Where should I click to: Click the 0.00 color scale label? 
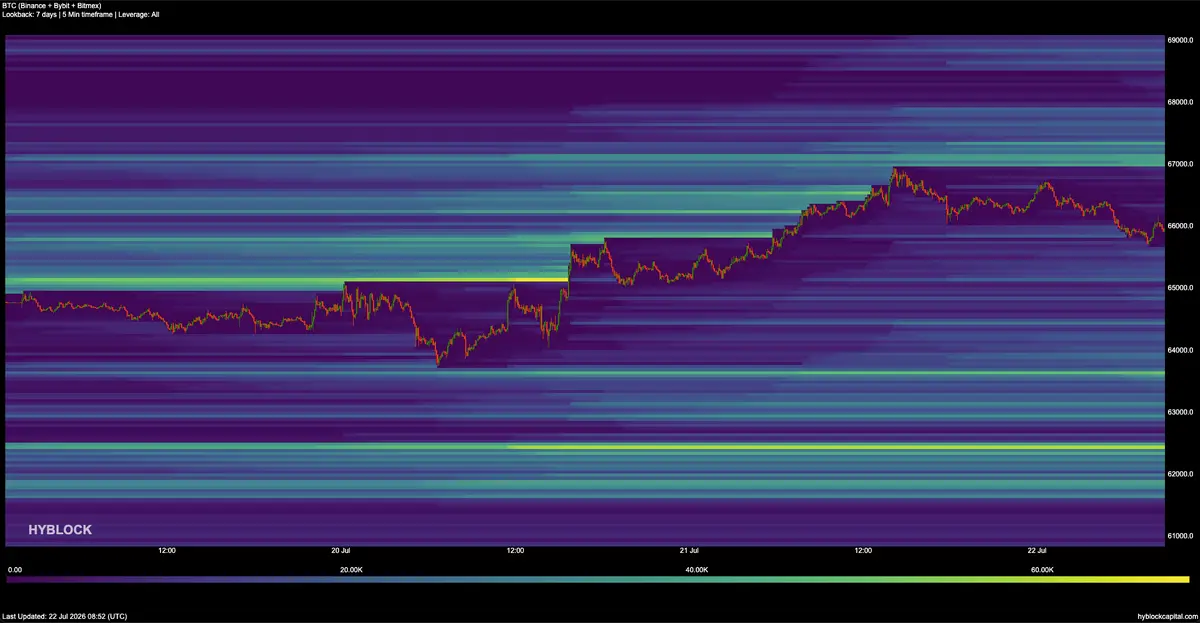(x=14, y=569)
